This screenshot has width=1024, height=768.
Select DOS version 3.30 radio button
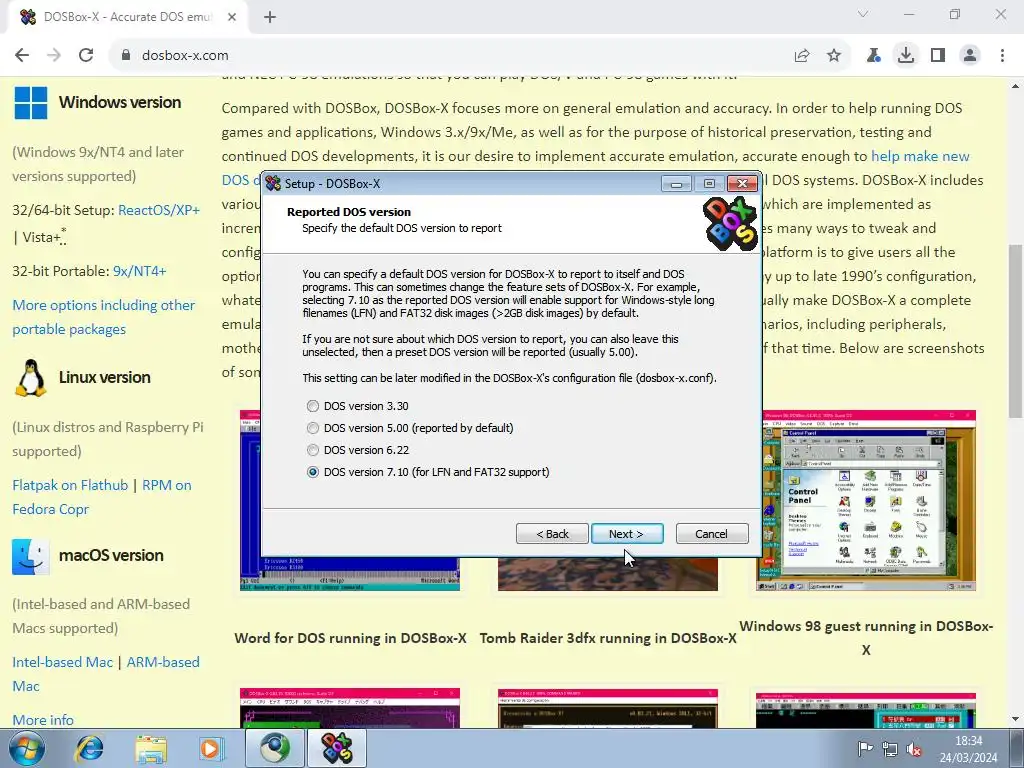(313, 406)
